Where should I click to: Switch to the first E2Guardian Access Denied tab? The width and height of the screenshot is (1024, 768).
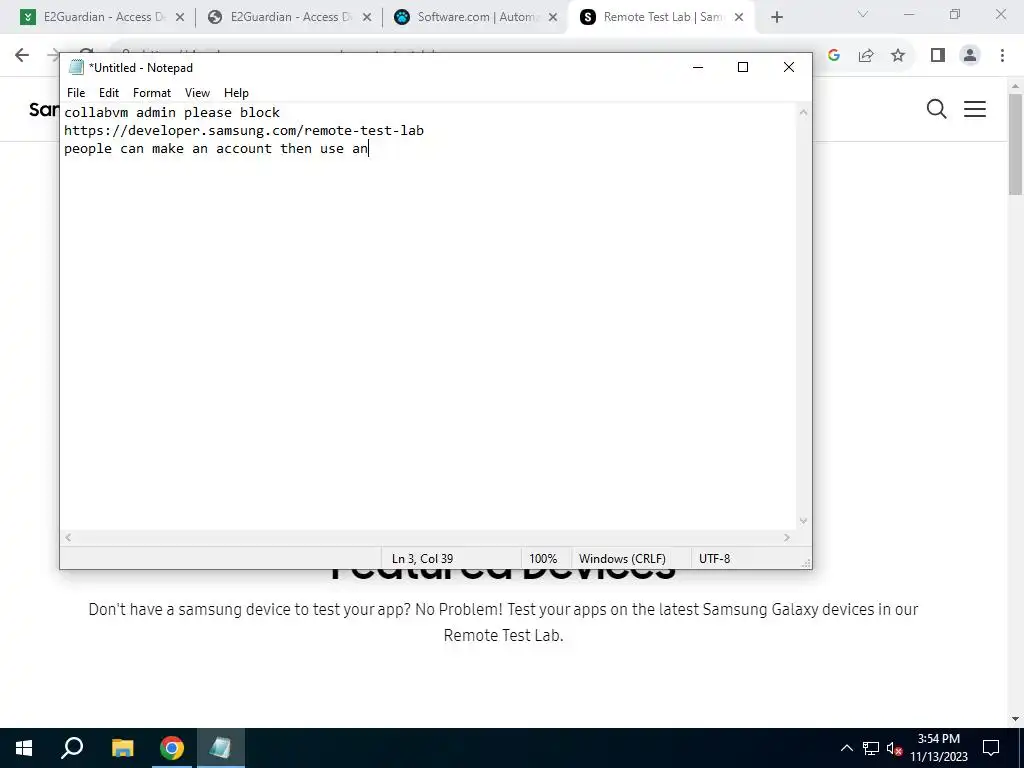pyautogui.click(x=103, y=17)
